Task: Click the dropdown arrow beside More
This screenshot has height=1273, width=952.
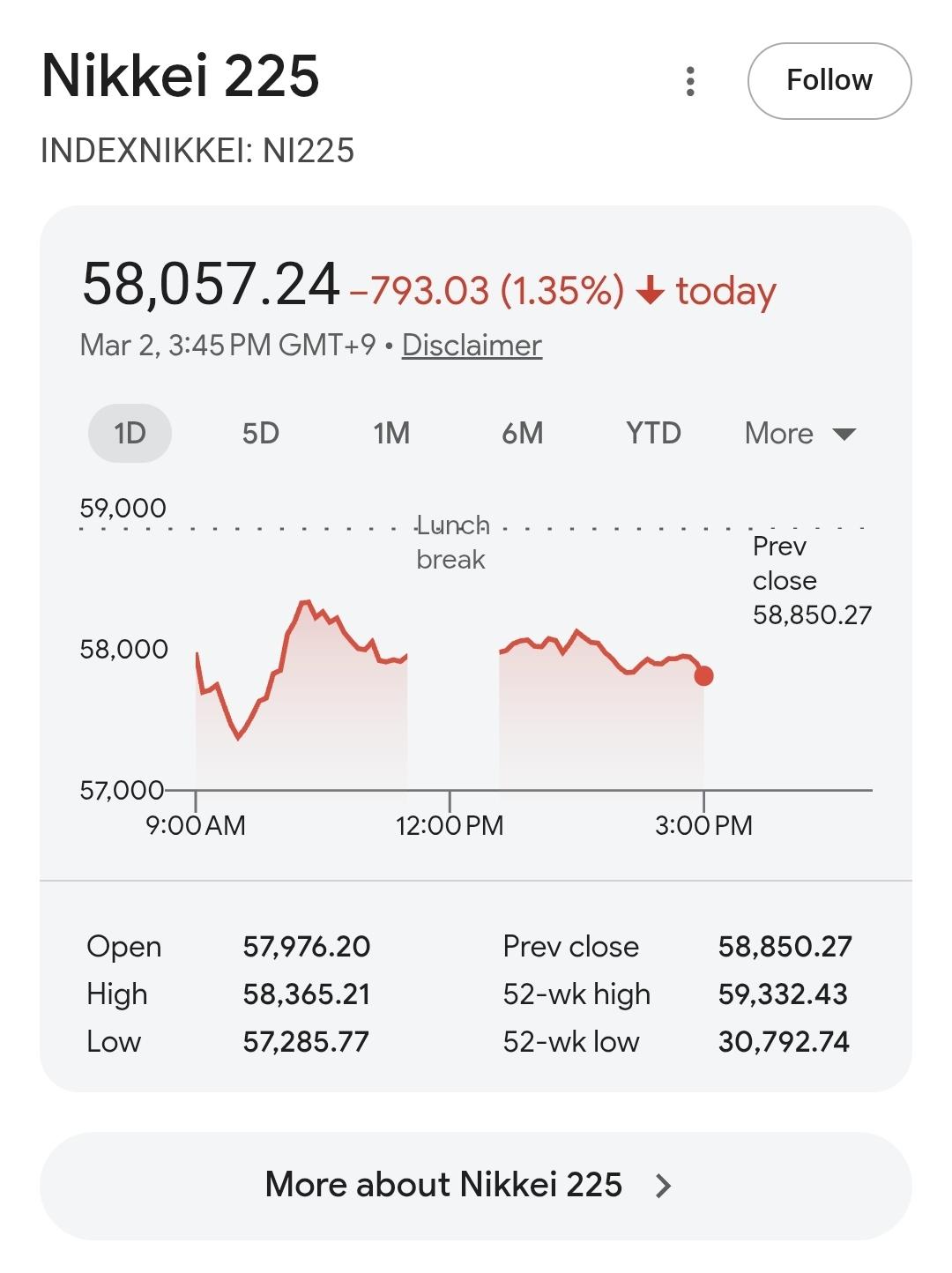Action: 844,434
